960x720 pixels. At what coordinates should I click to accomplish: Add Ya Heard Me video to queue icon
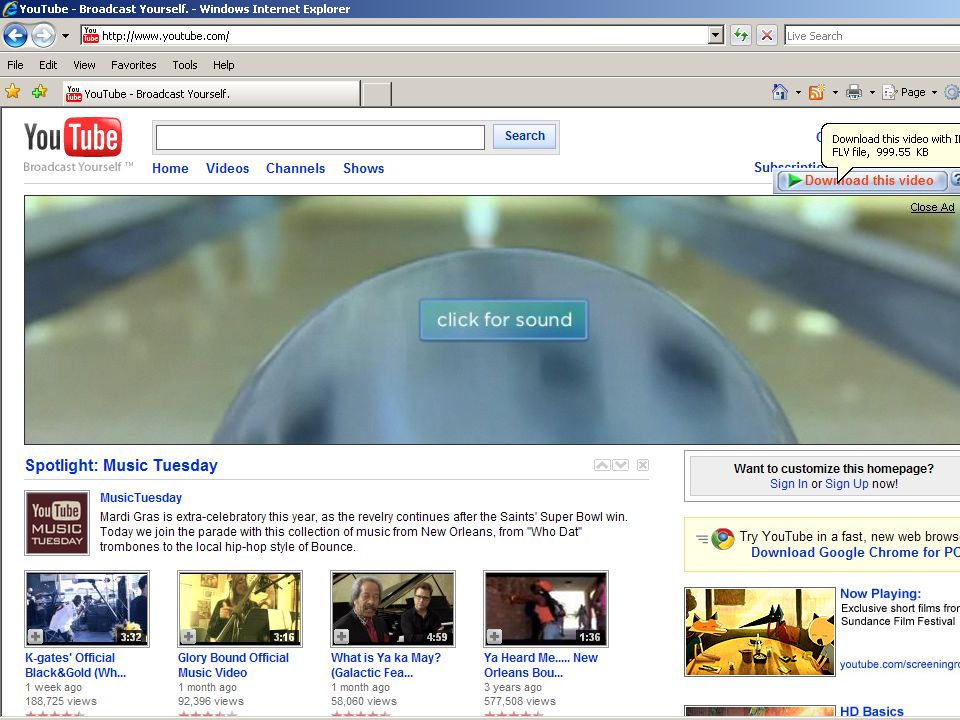tap(495, 637)
